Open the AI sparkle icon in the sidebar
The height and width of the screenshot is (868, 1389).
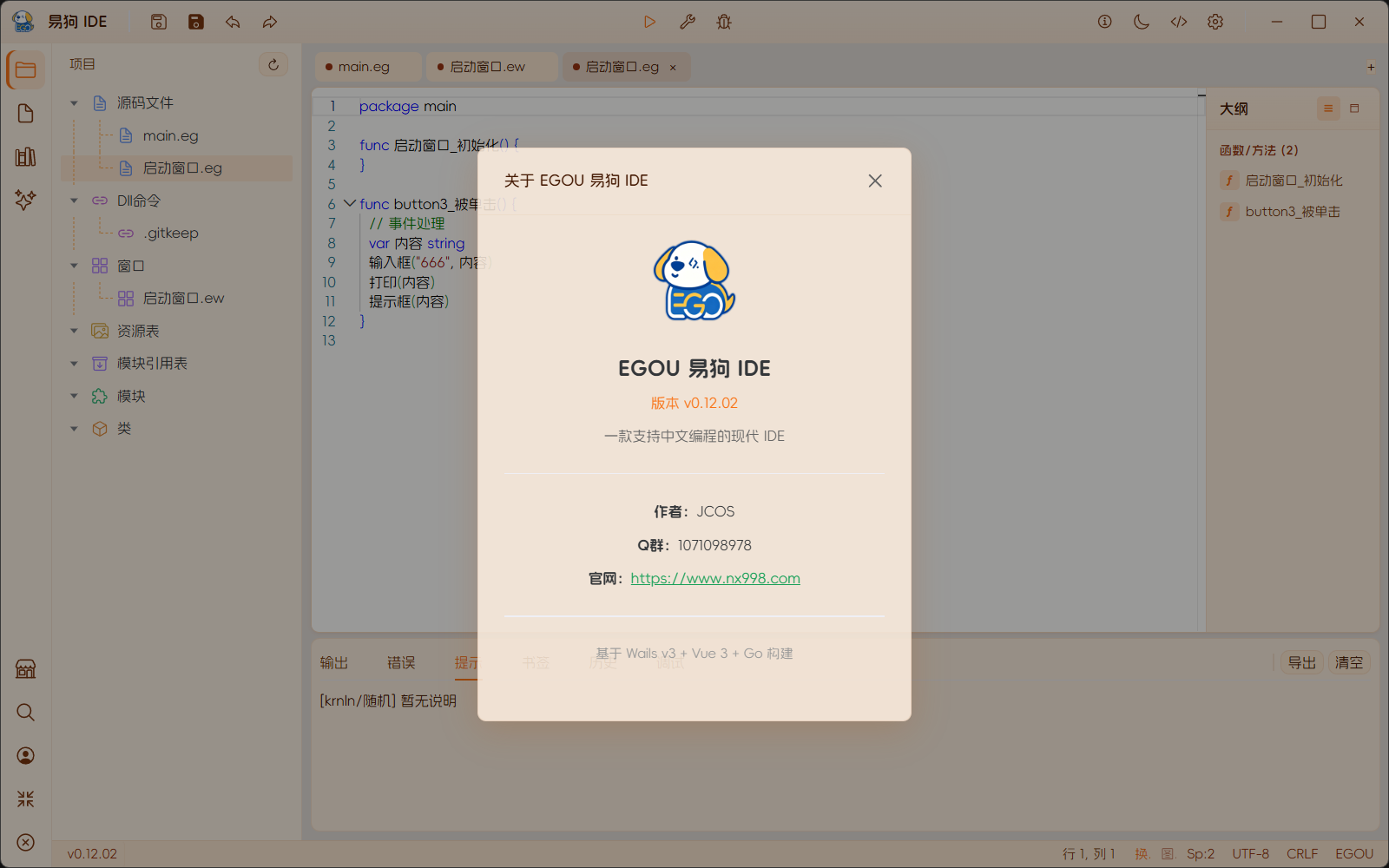[26, 201]
